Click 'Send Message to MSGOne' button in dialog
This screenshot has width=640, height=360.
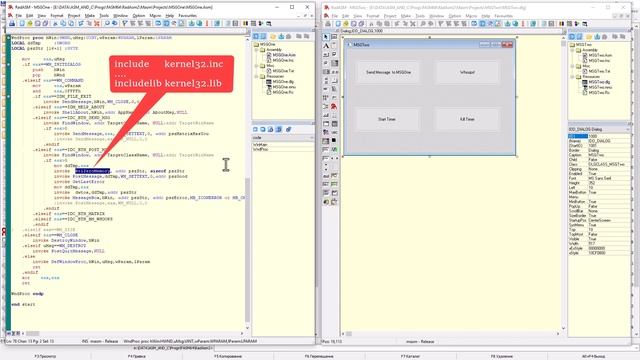tap(388, 72)
